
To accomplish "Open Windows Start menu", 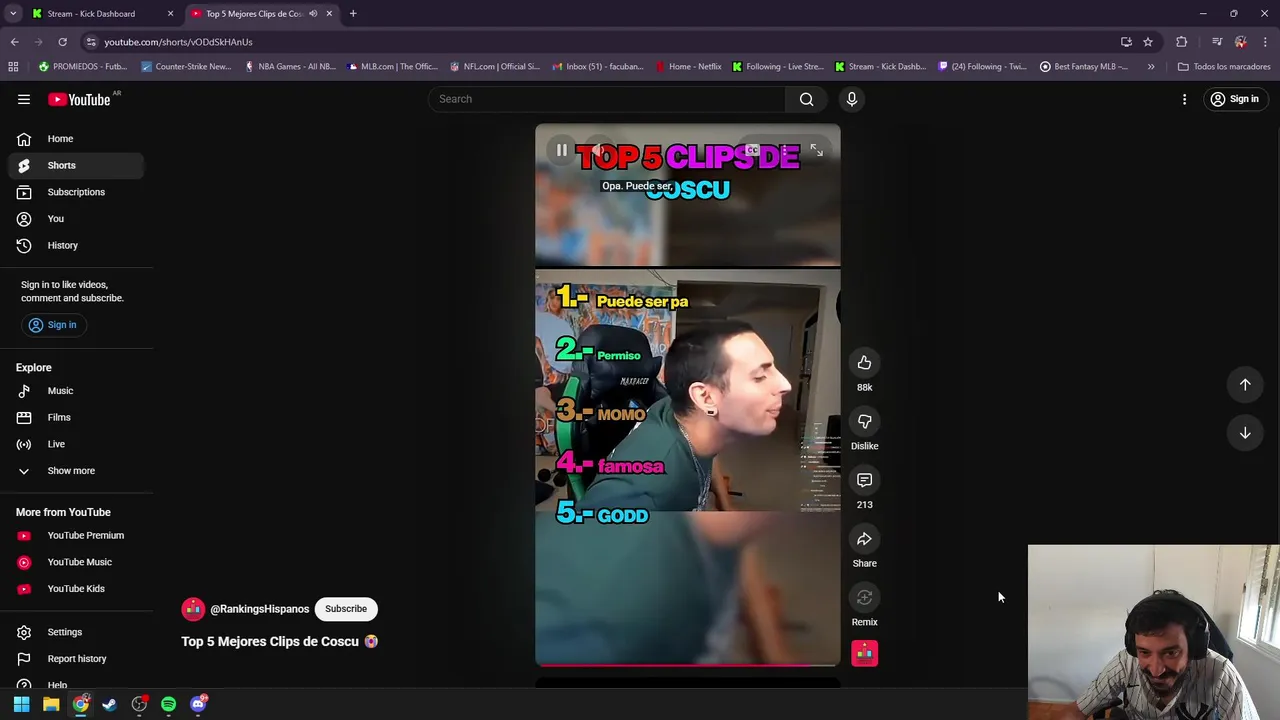I will tap(21, 704).
